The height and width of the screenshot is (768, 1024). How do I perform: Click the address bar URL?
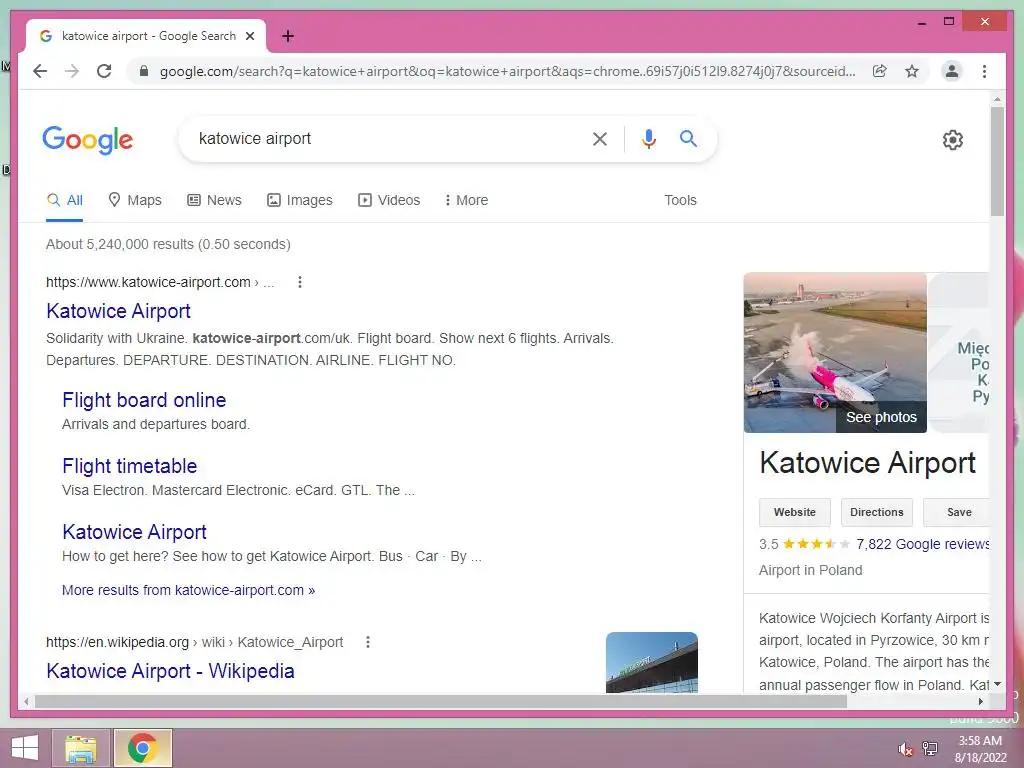(507, 71)
